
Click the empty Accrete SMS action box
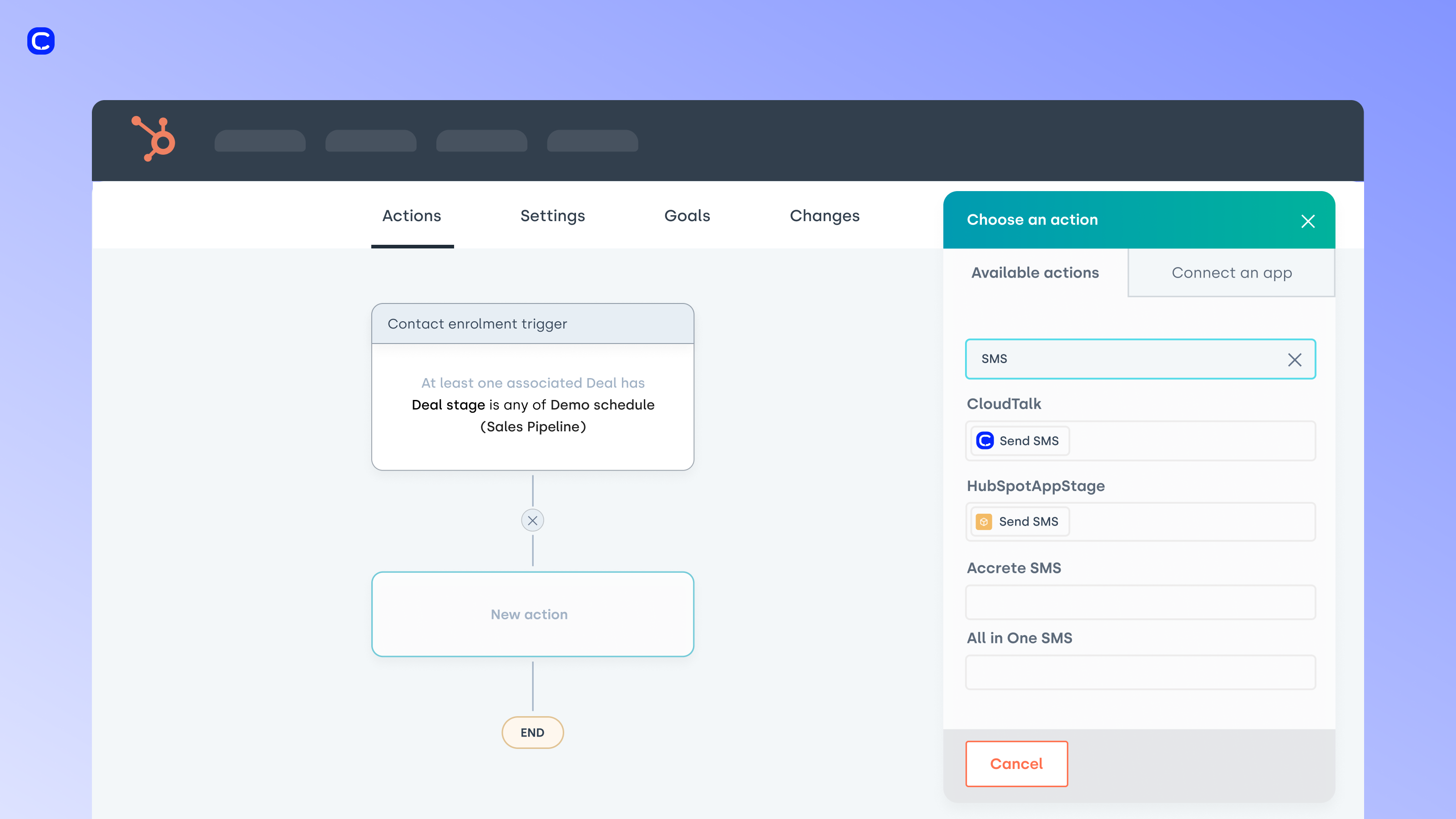point(1139,602)
